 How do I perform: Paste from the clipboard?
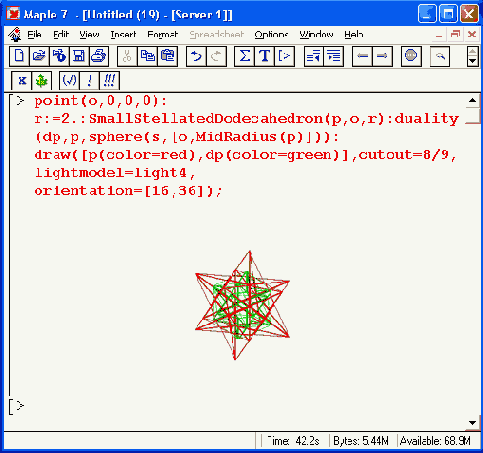pos(168,56)
